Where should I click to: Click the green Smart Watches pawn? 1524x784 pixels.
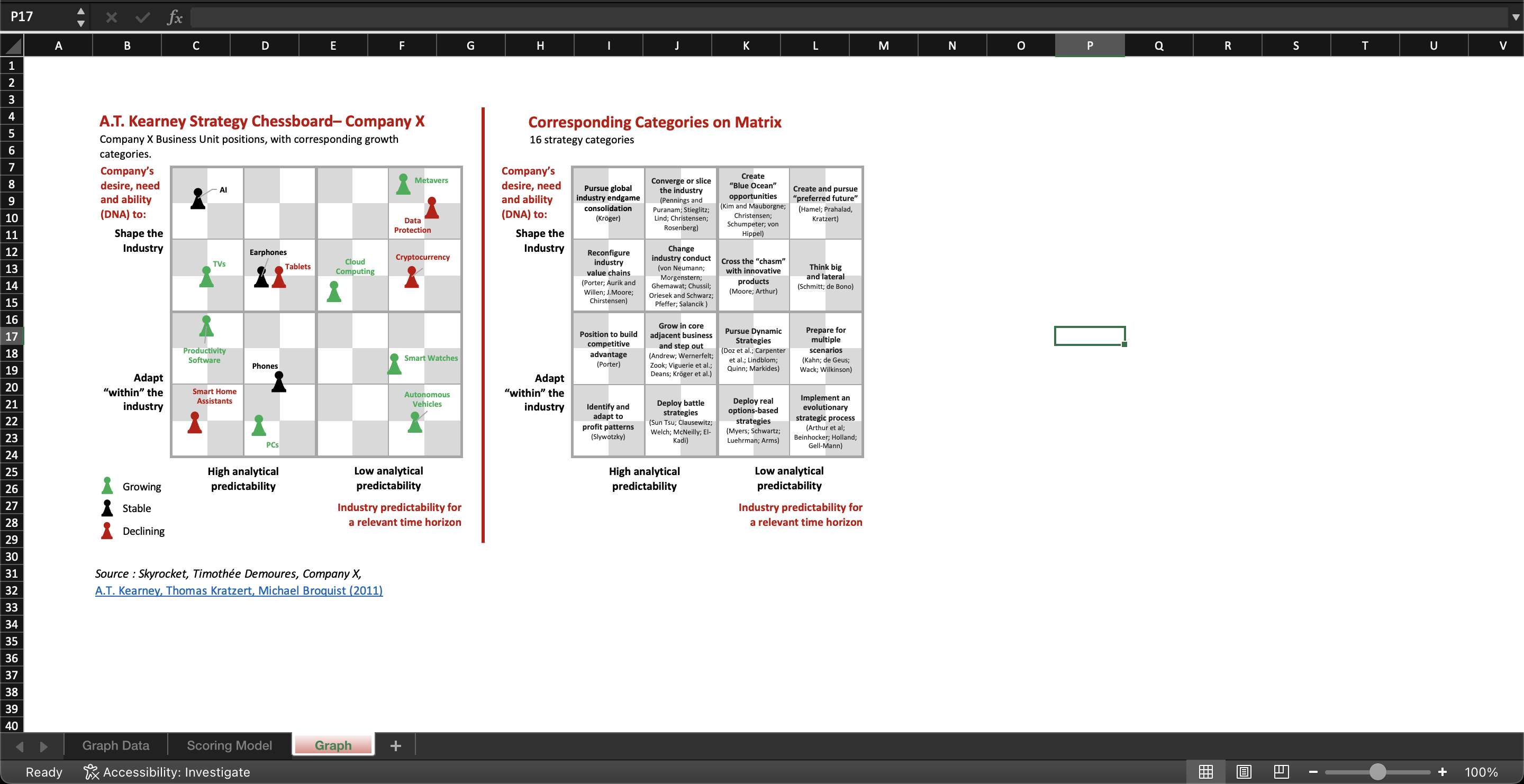395,363
